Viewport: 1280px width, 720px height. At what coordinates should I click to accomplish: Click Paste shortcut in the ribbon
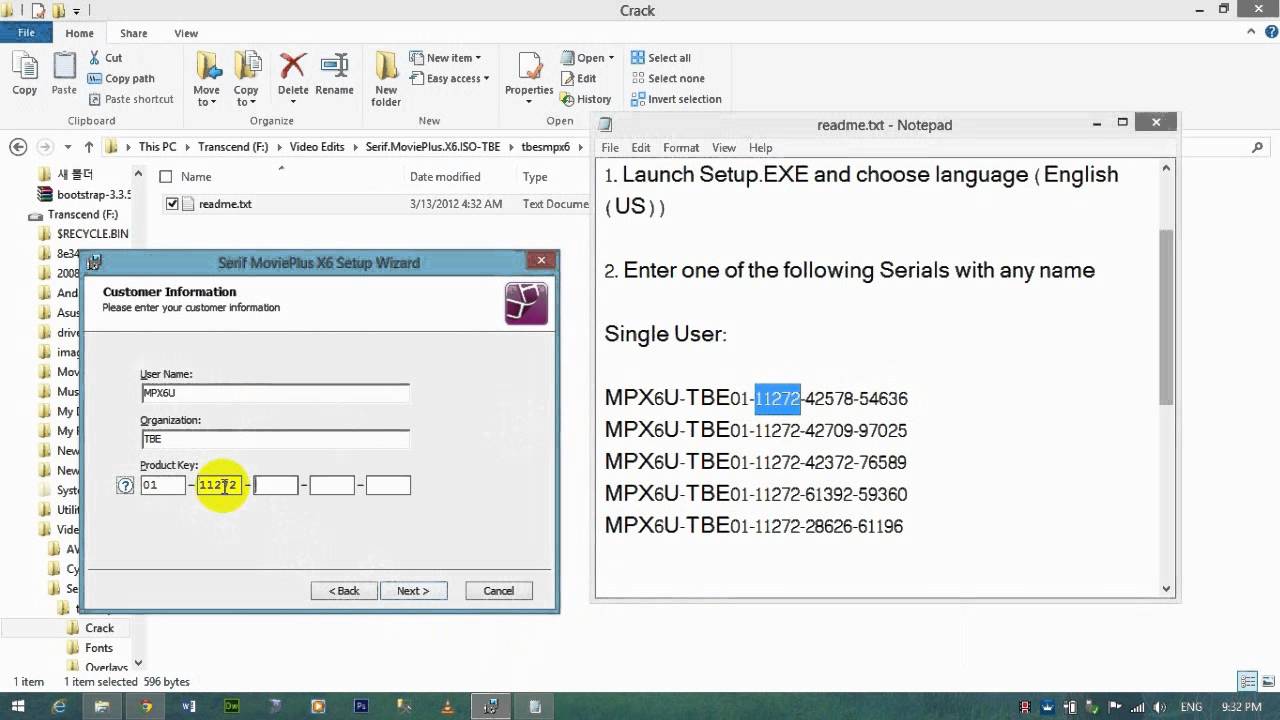[131, 99]
